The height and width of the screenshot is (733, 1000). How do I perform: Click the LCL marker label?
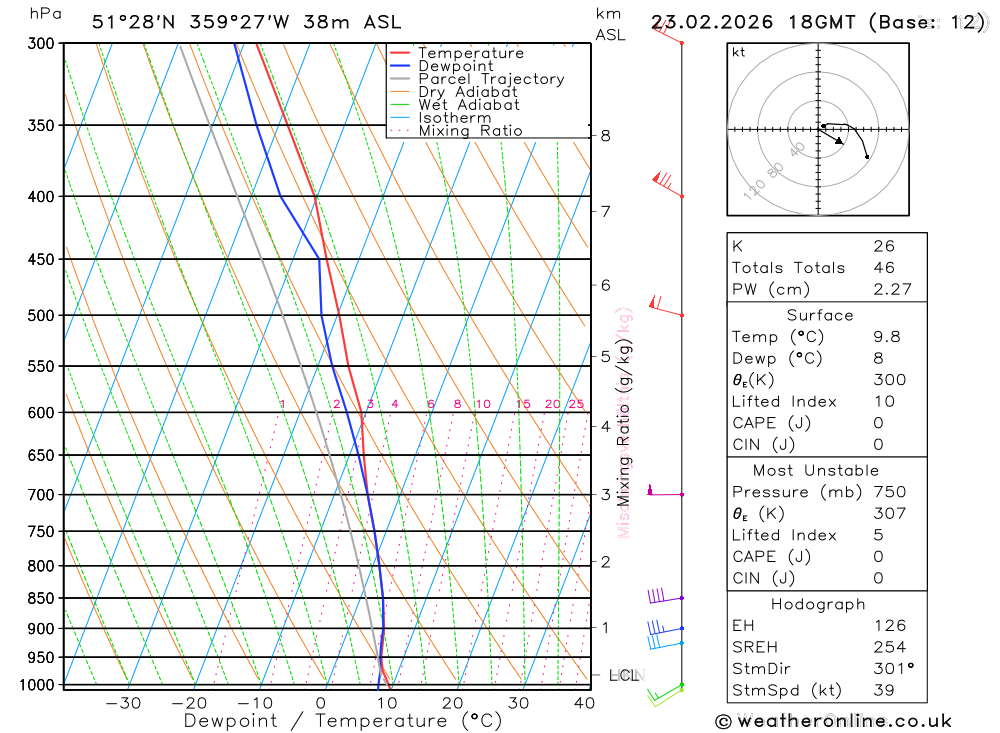[x=624, y=675]
